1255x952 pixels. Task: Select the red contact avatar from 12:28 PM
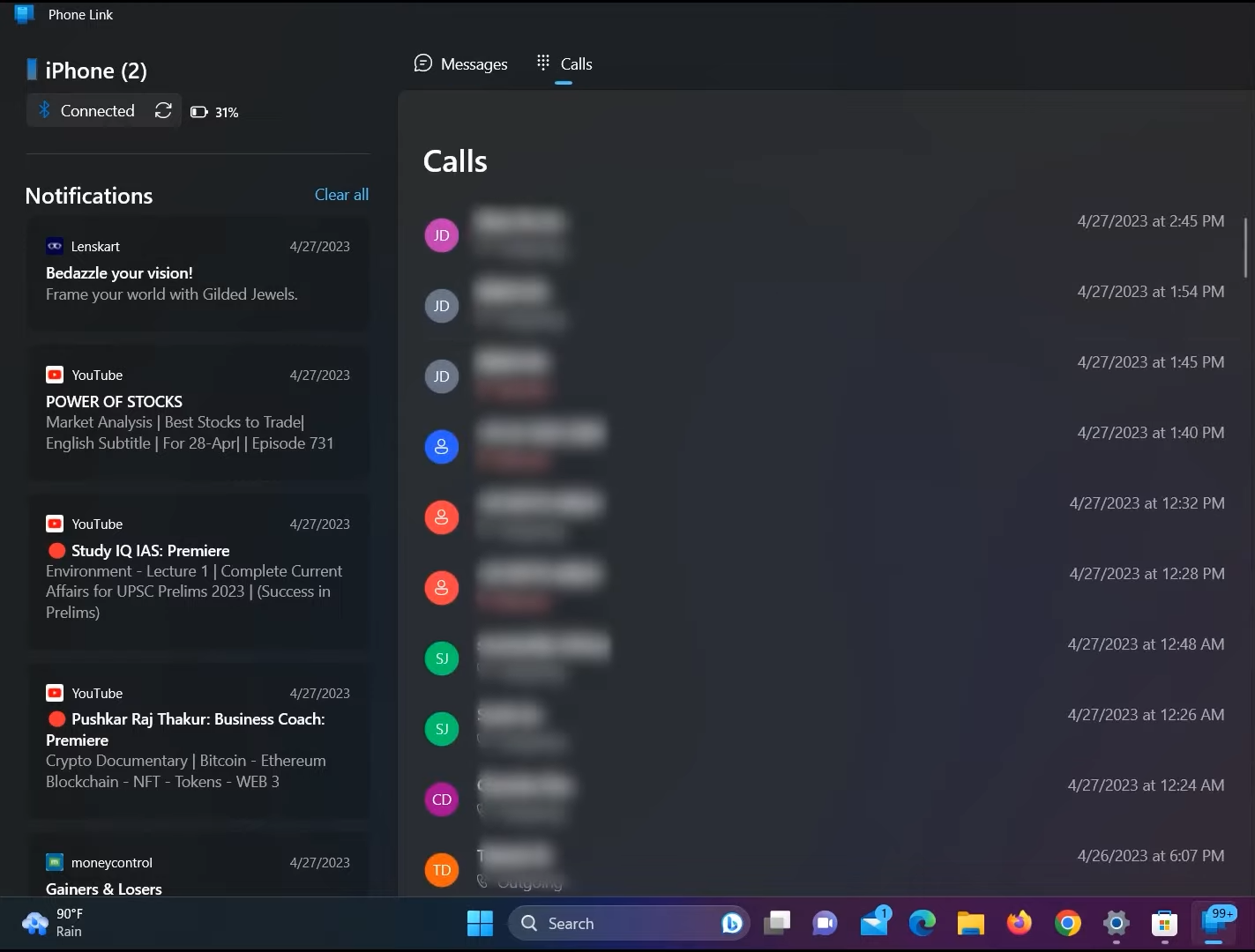point(442,588)
